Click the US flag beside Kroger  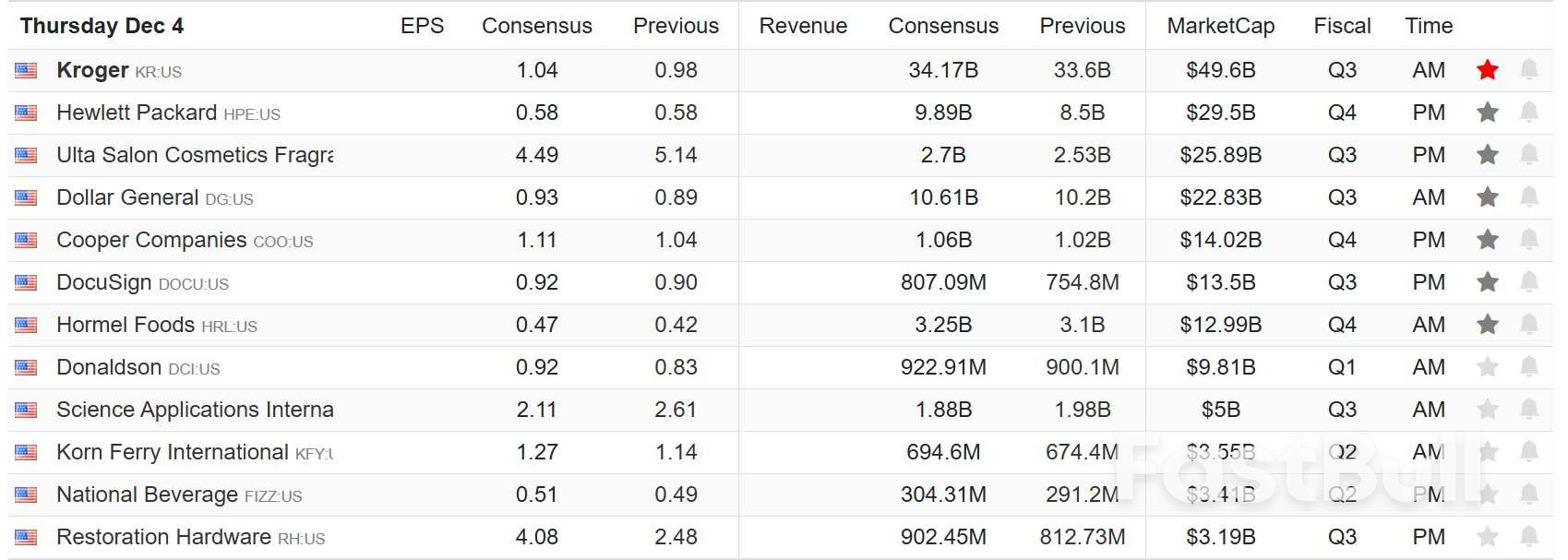point(26,71)
